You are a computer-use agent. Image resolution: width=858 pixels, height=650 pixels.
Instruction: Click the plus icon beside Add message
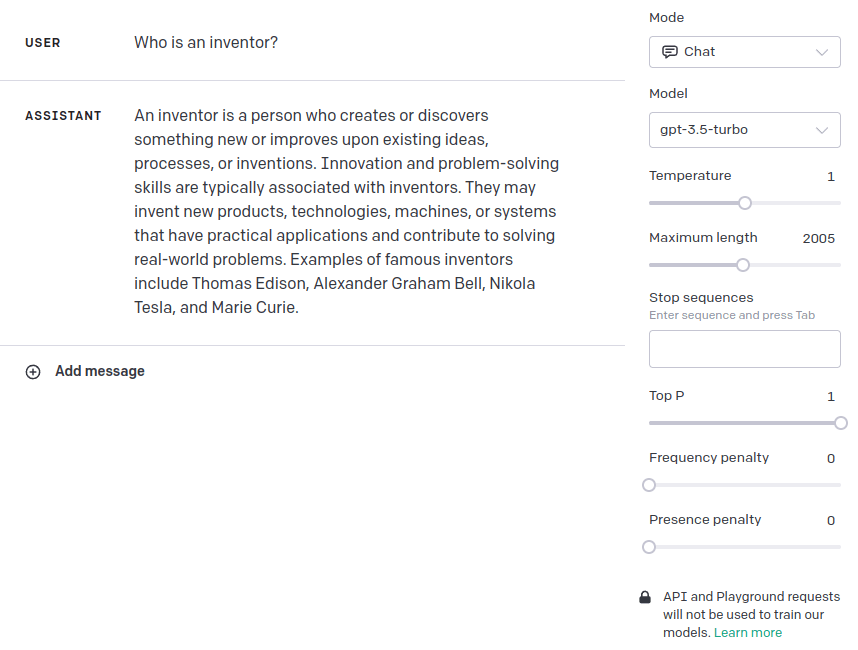33,372
